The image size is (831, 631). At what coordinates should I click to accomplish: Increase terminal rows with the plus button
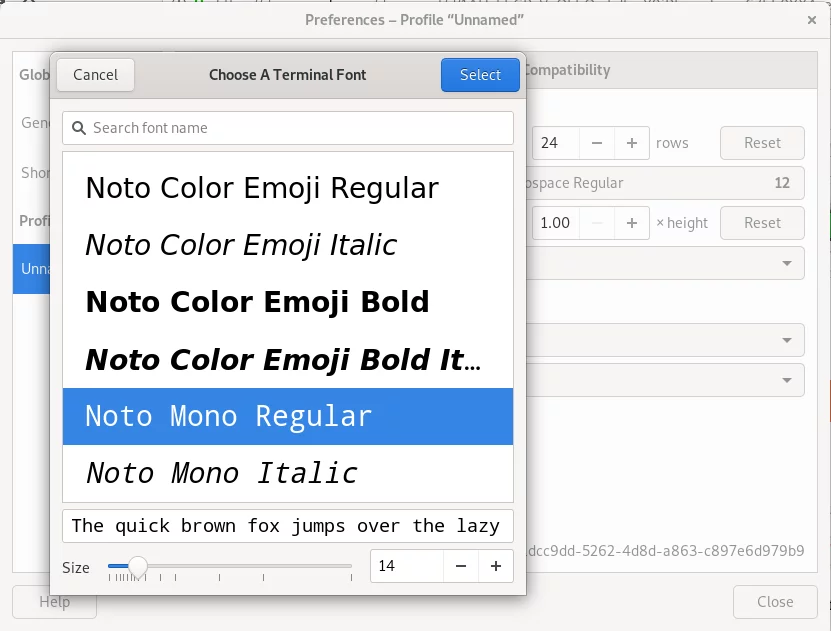[x=632, y=143]
